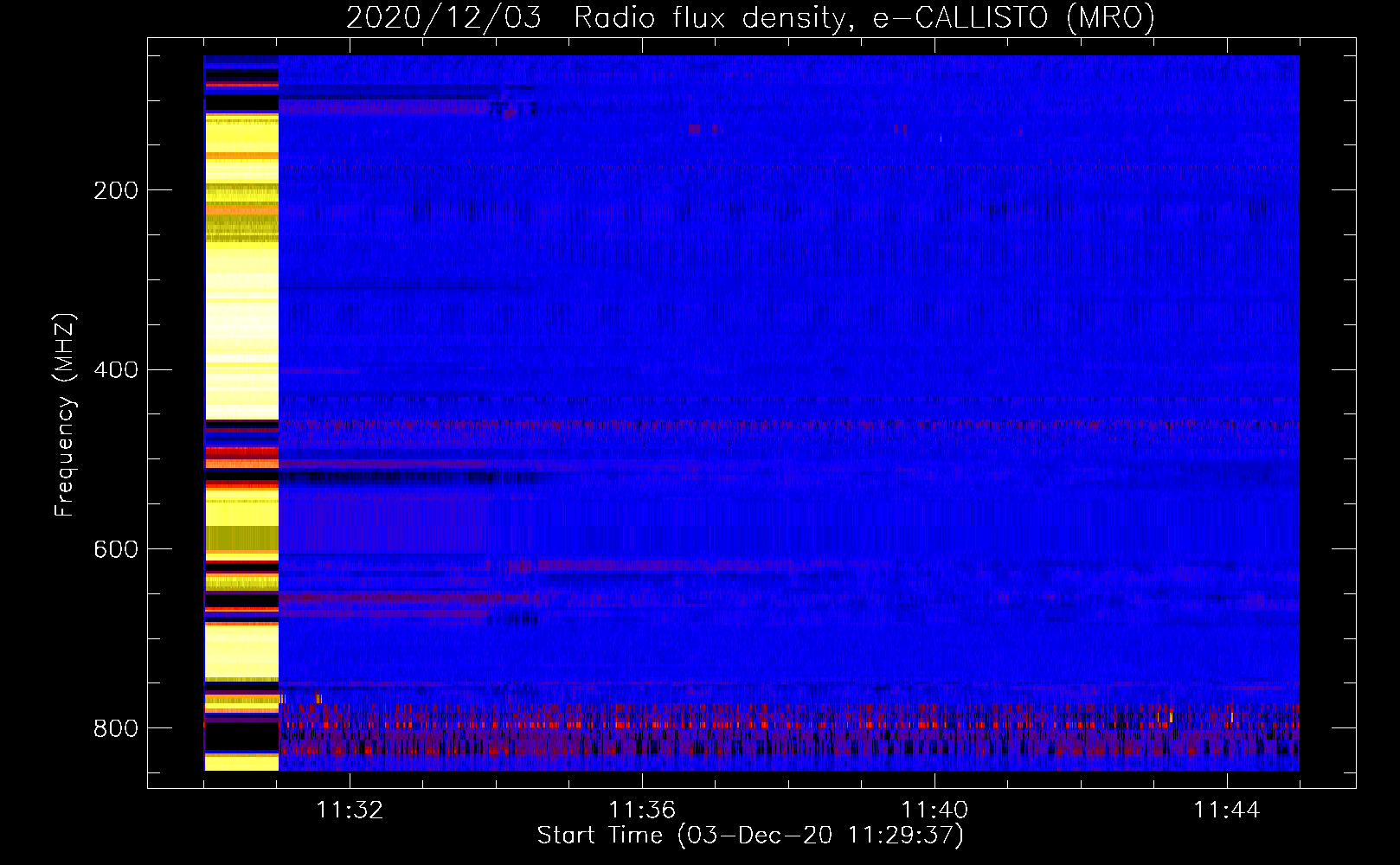Click the 11:36 time tick label

(x=642, y=811)
